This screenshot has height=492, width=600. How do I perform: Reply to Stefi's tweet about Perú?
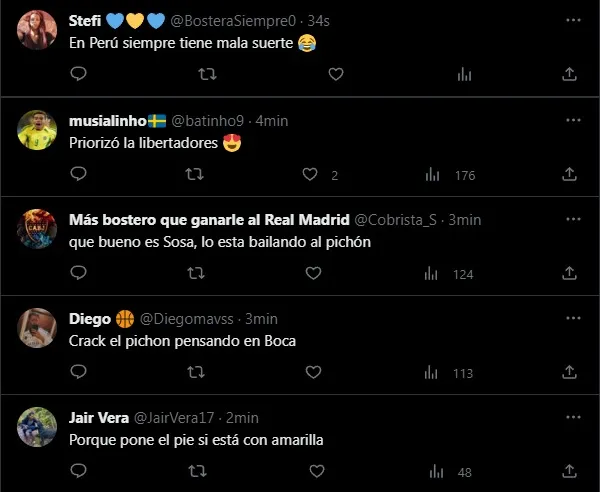click(79, 74)
